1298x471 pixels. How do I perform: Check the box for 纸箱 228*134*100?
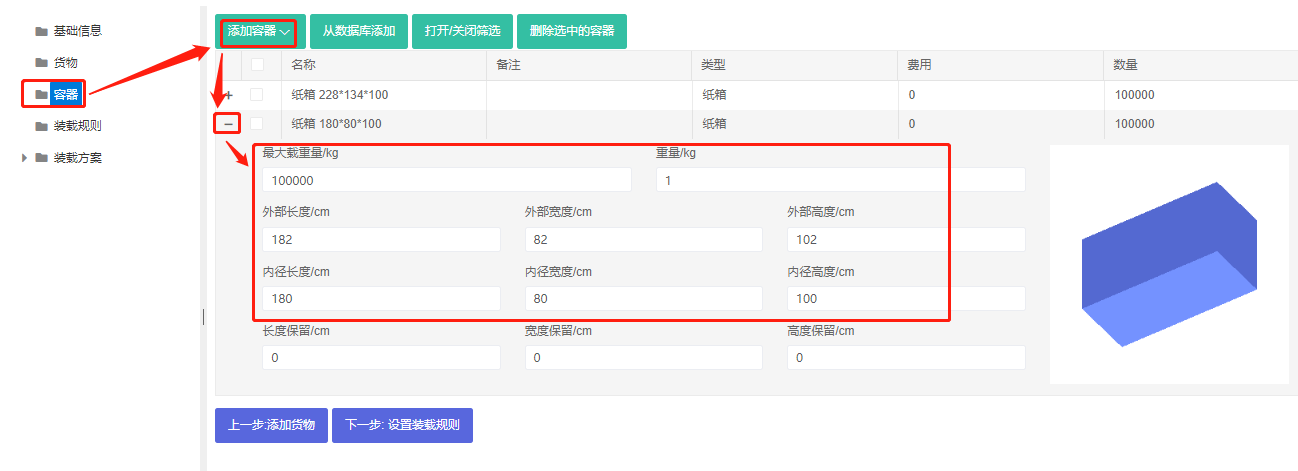(x=258, y=95)
